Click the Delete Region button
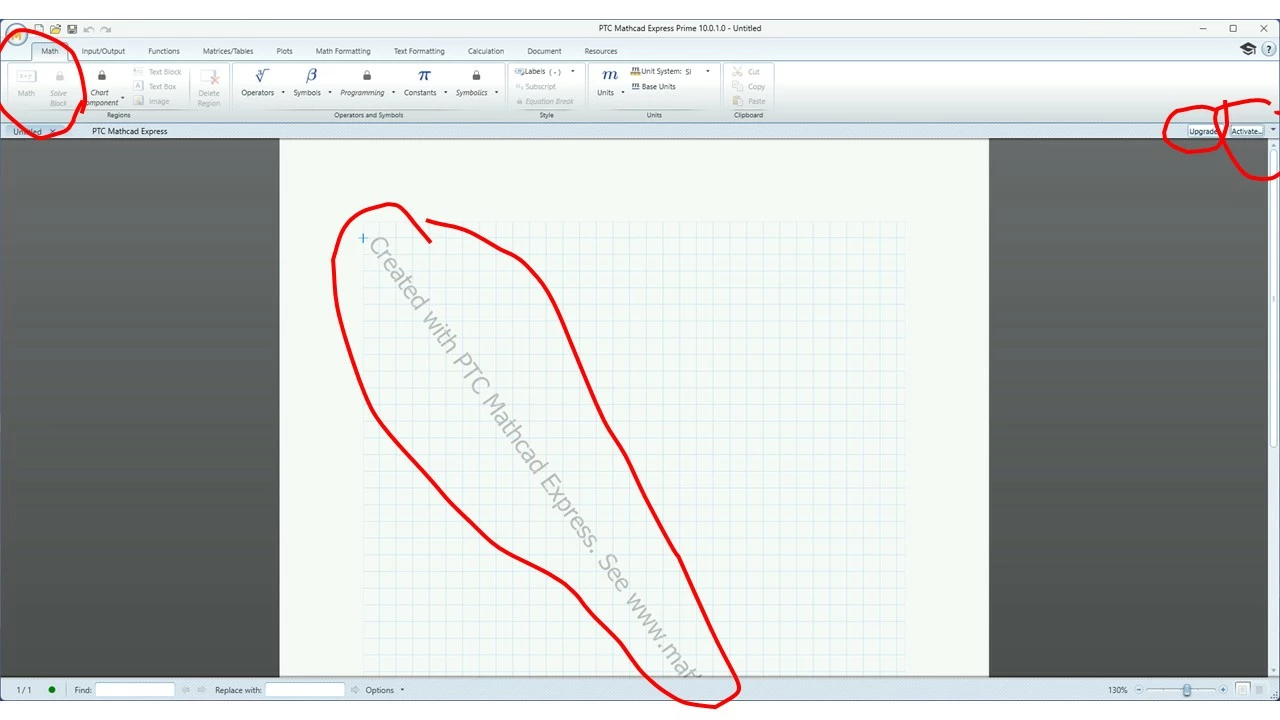The image size is (1280, 720). (x=209, y=87)
